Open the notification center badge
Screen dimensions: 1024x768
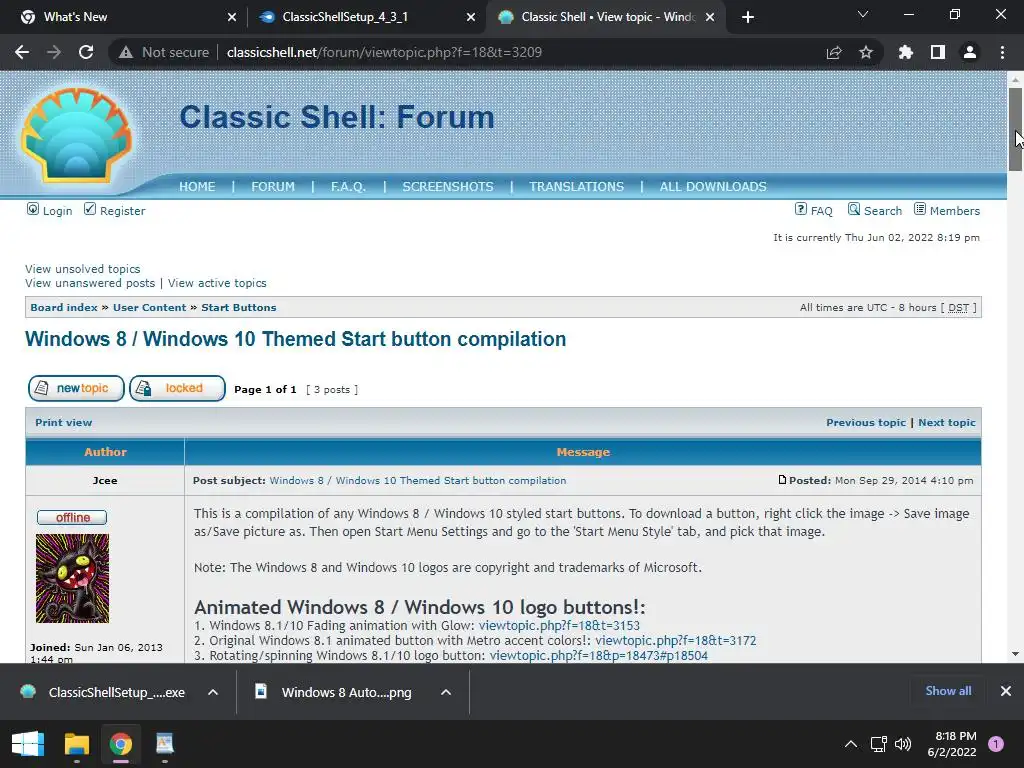tap(996, 744)
